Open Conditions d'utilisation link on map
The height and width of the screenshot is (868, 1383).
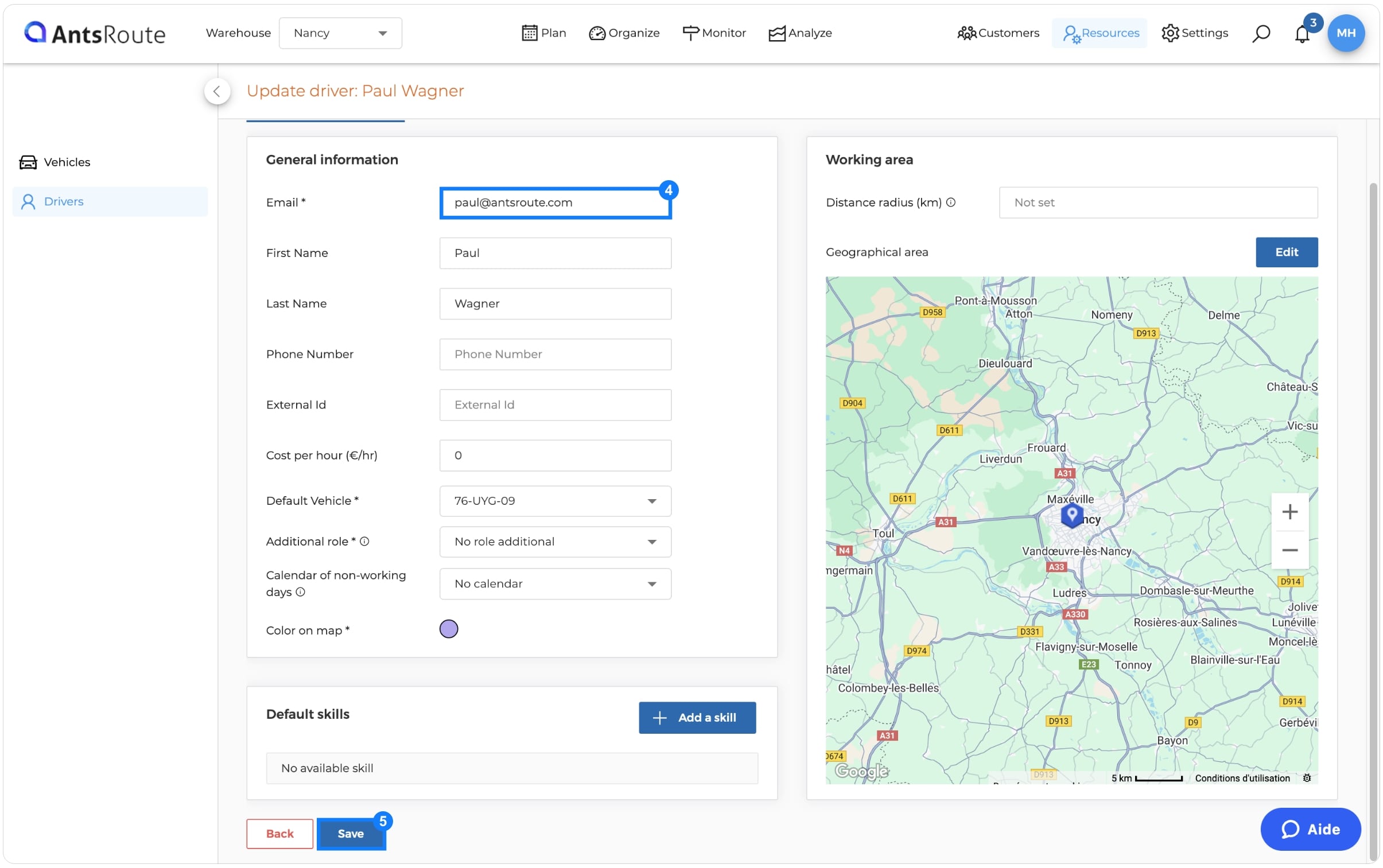(1242, 779)
